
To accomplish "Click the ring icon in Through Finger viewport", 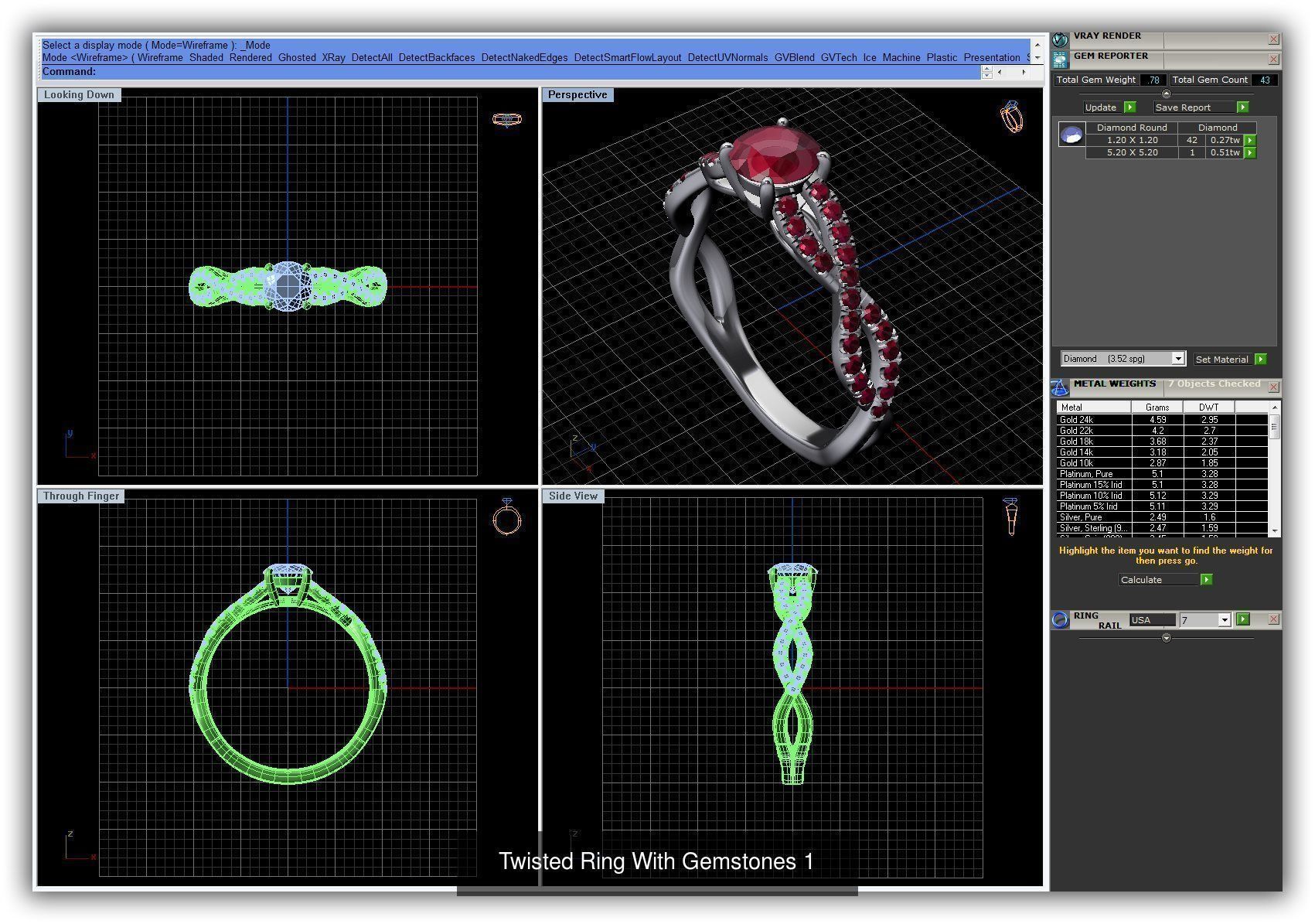I will point(506,517).
